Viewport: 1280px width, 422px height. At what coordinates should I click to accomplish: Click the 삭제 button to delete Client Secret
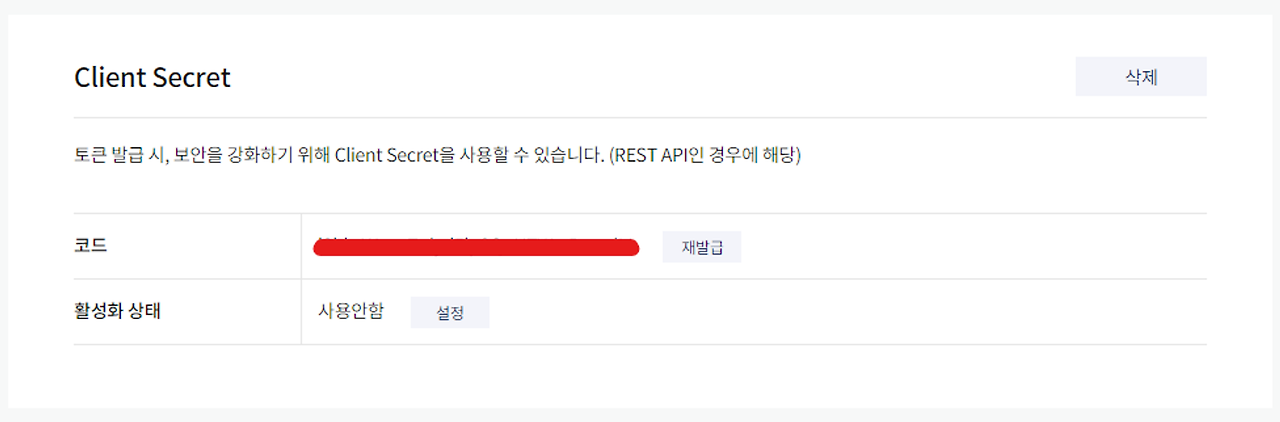[1141, 77]
